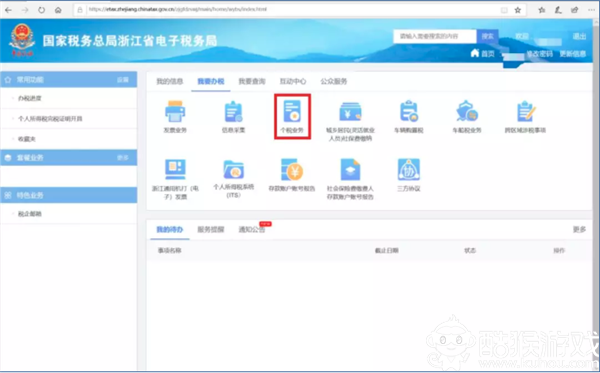Click the 特色业务 section header
The image size is (600, 373).
[x=68, y=195]
